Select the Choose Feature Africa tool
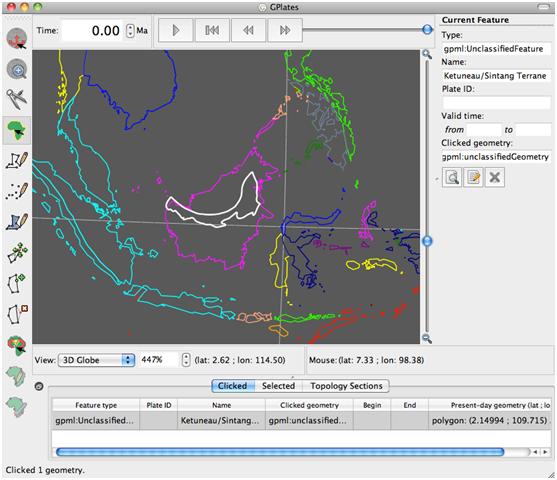 coord(17,130)
